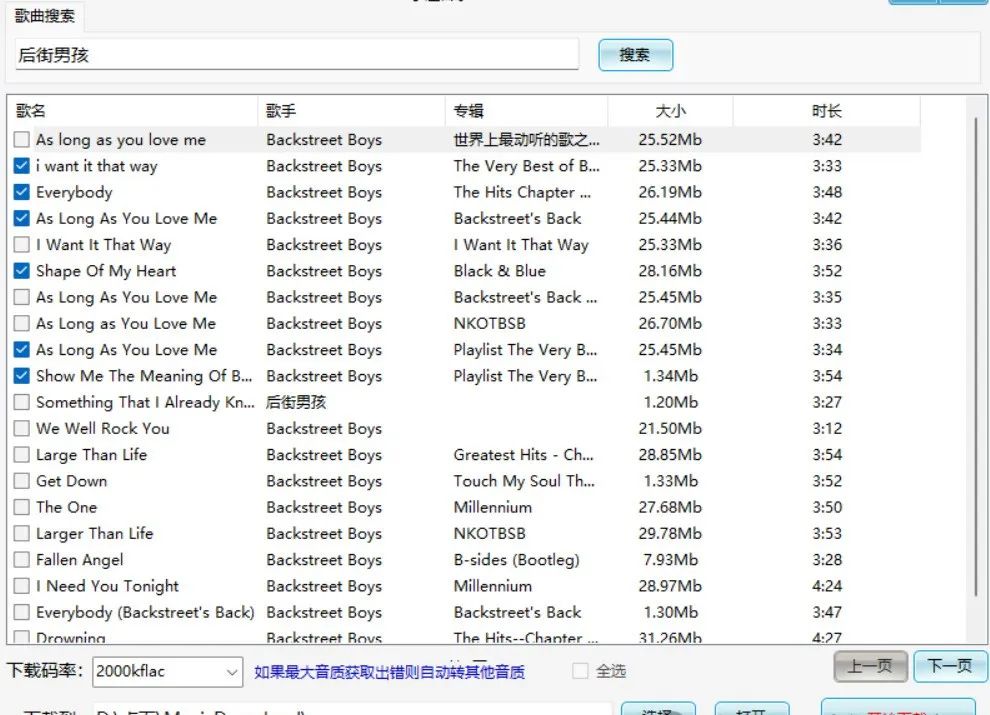The width and height of the screenshot is (990, 715).
Task: Uncheck the Everybody row checkbox
Action: click(21, 192)
